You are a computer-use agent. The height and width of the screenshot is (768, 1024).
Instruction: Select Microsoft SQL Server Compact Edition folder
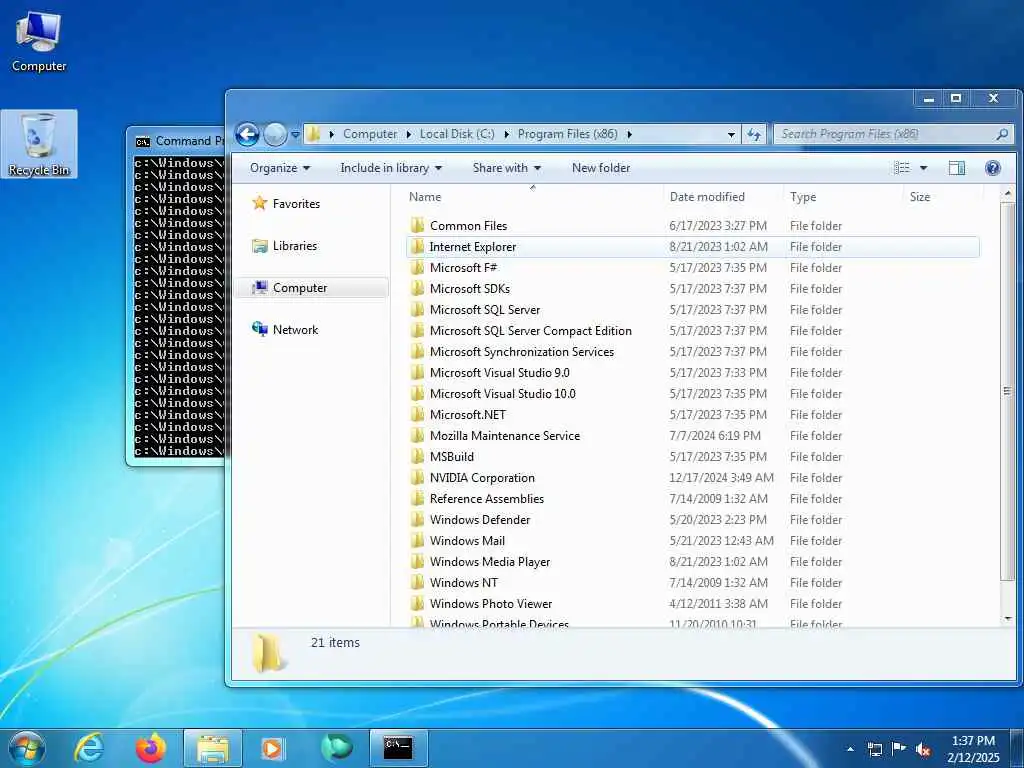click(x=531, y=331)
